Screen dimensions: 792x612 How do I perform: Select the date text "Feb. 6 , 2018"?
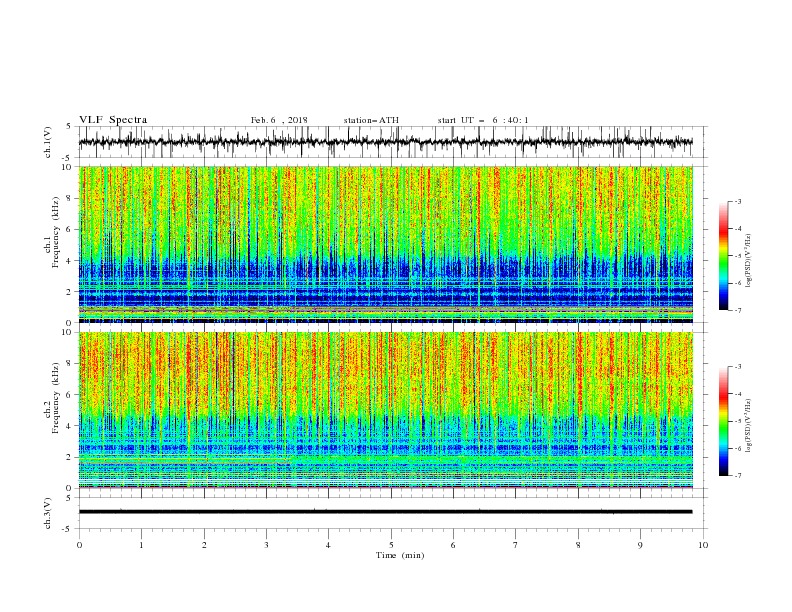[279, 120]
